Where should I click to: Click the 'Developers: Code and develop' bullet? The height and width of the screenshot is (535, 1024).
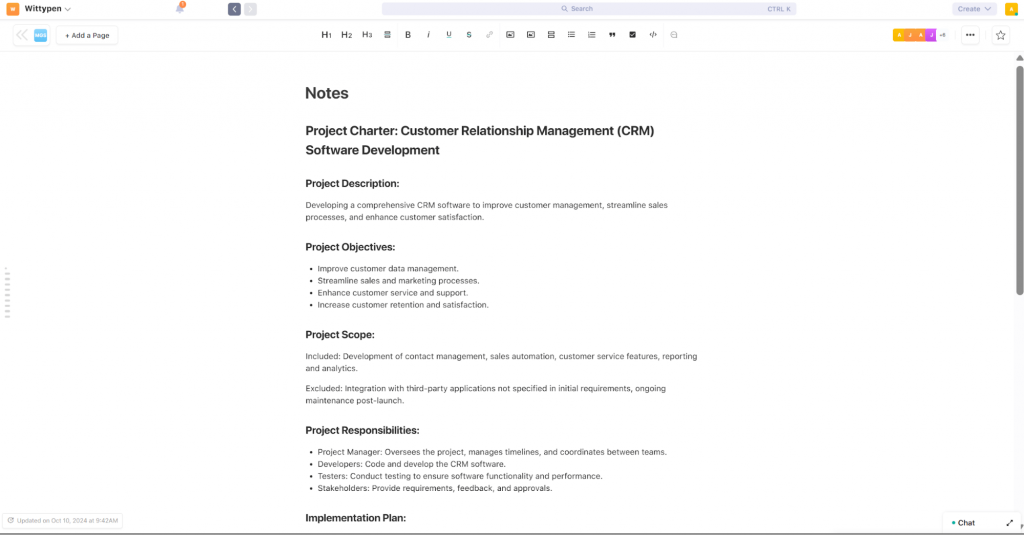411,464
